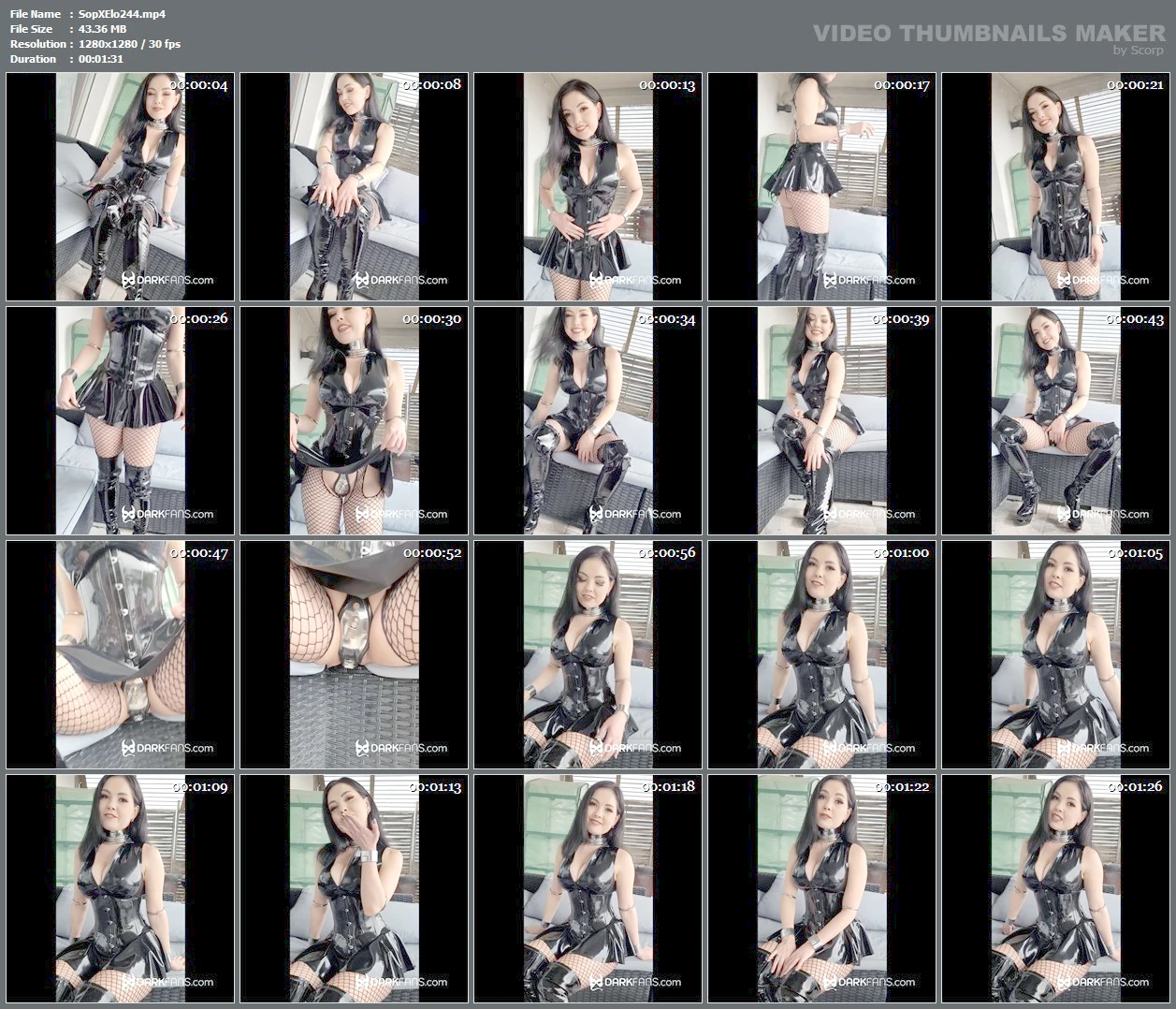Pick the thumbnail at 00:00:21

(1055, 187)
